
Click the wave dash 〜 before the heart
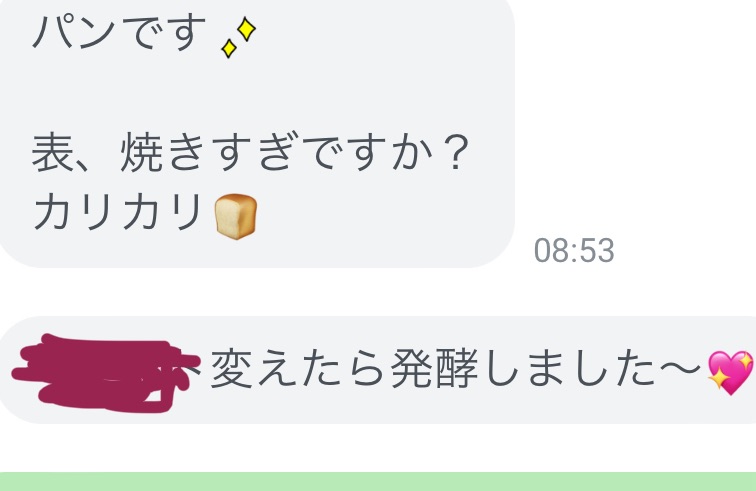678,369
